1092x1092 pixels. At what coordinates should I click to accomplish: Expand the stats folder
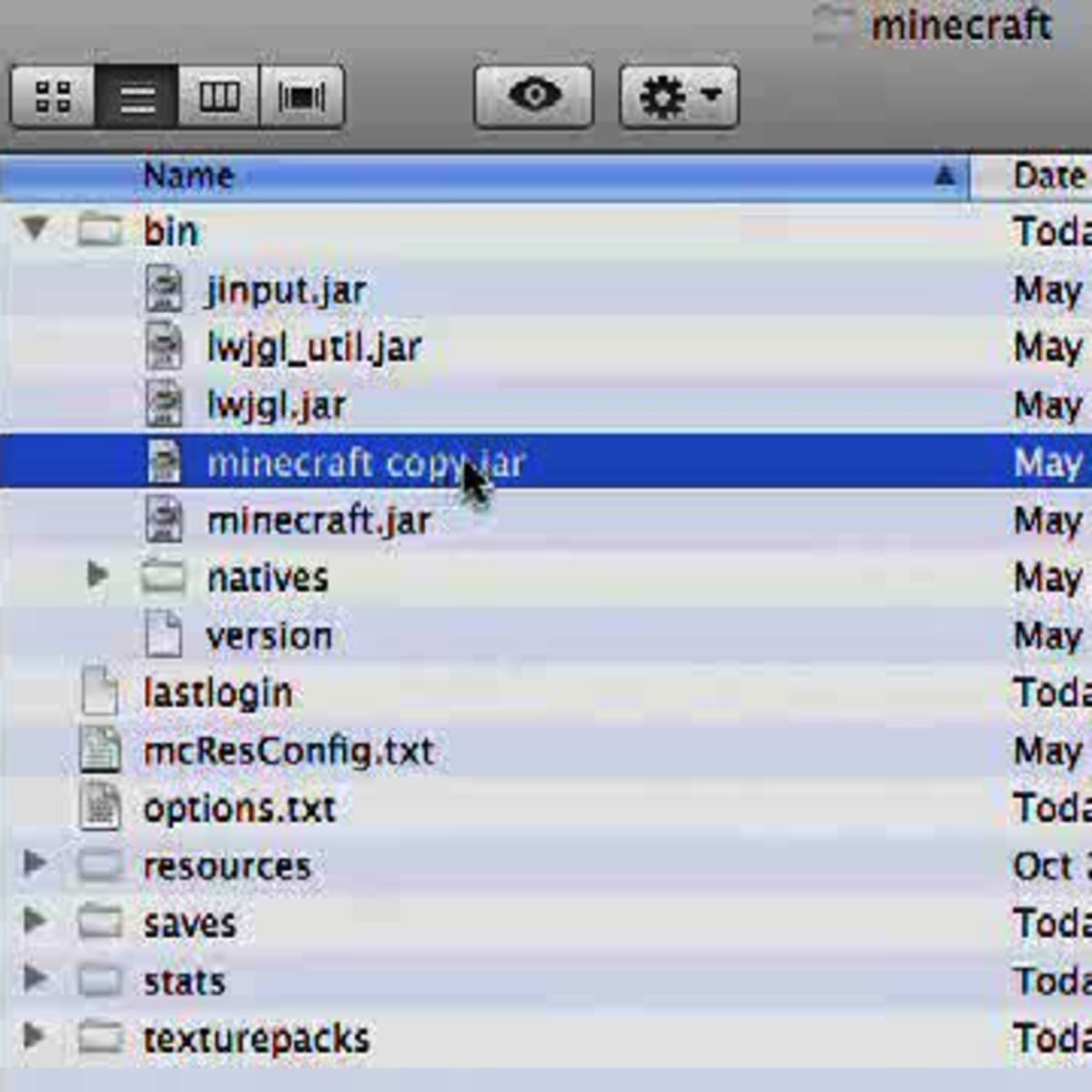tap(34, 977)
